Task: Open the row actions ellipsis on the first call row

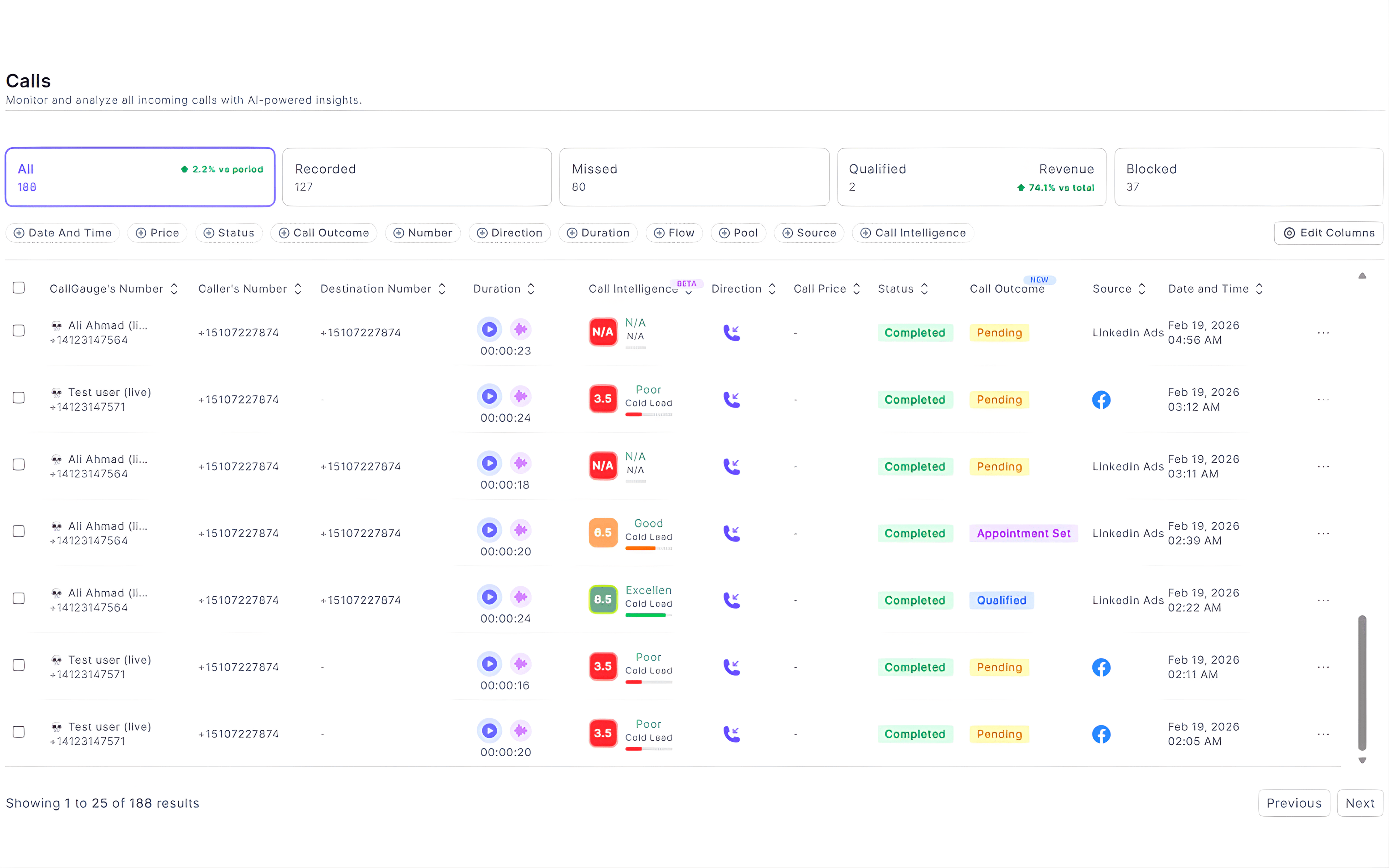Action: point(1324,332)
